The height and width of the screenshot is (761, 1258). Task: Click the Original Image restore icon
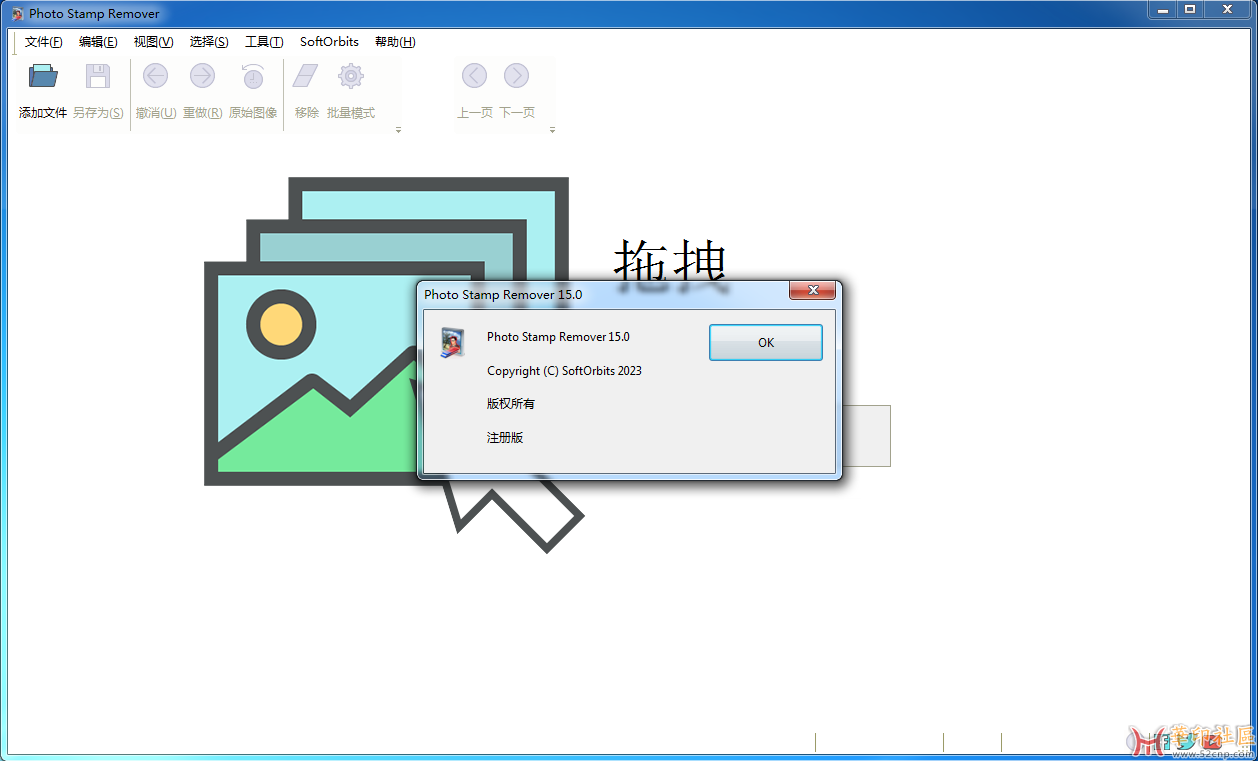pyautogui.click(x=253, y=76)
